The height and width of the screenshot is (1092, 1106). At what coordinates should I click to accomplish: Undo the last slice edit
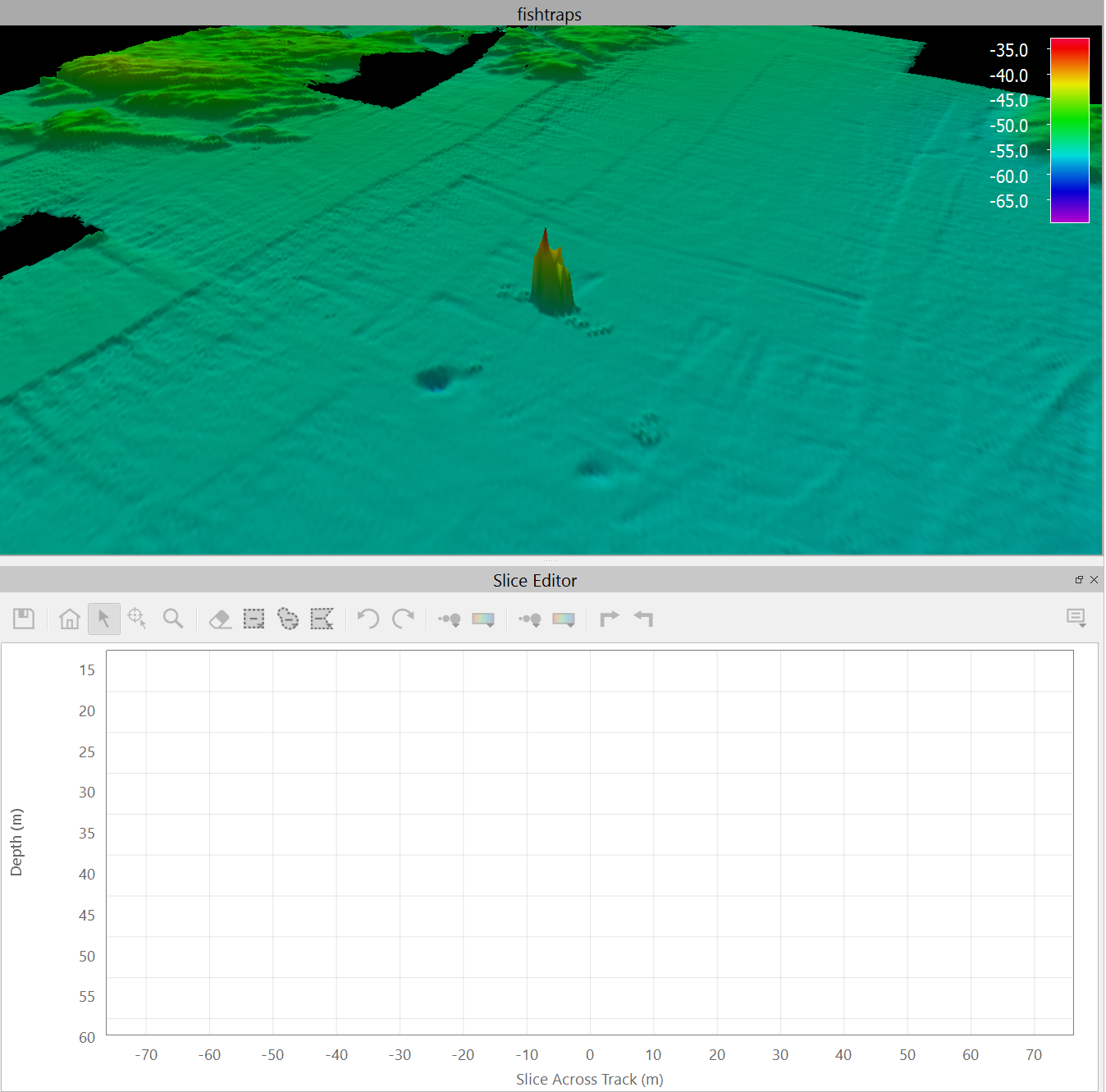point(368,619)
